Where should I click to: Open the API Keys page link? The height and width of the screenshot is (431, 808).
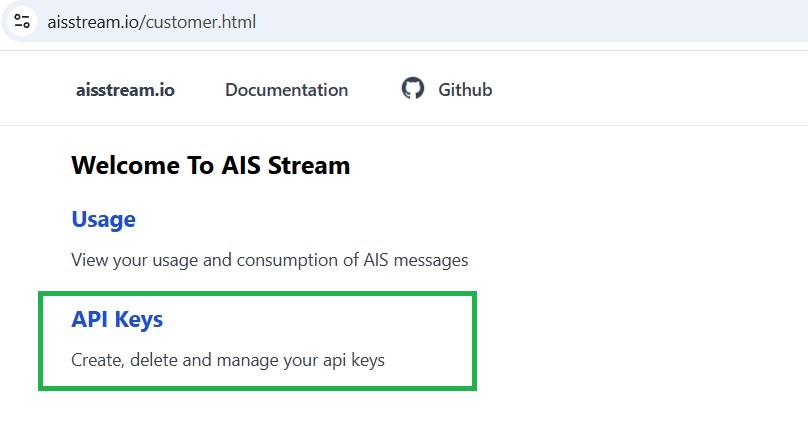click(x=117, y=320)
